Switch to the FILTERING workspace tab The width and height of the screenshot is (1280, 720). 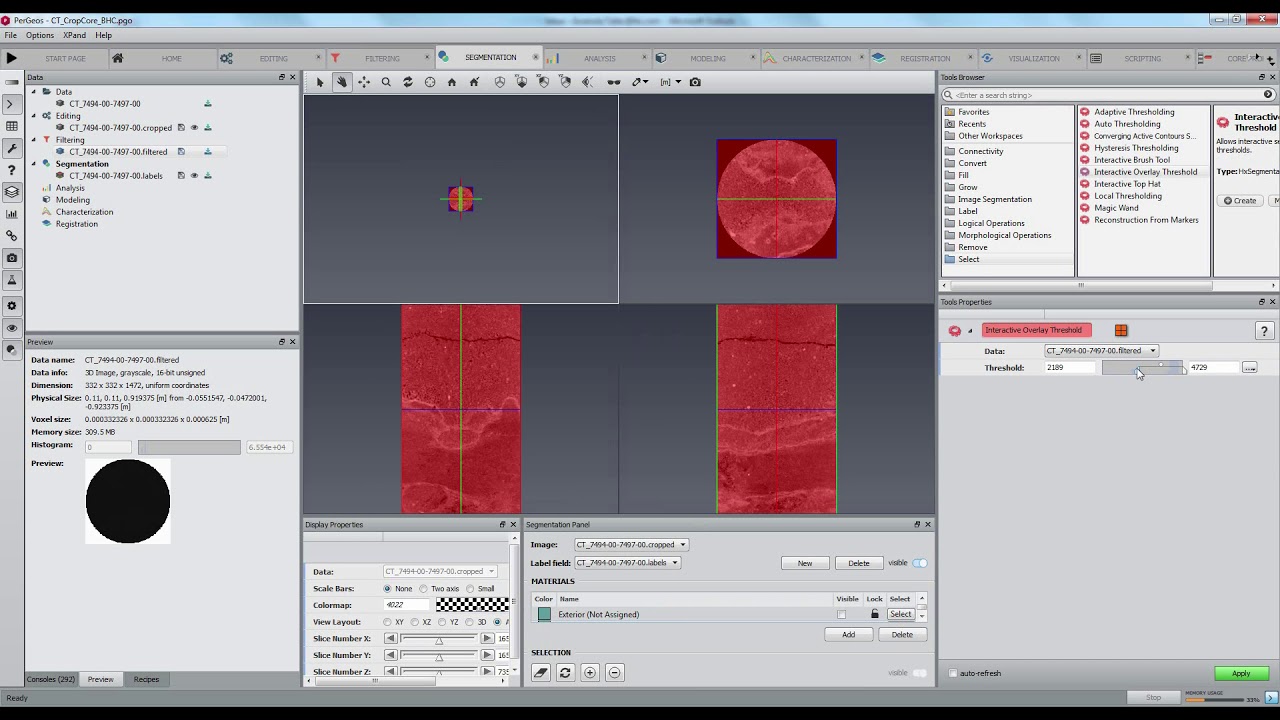pos(381,58)
